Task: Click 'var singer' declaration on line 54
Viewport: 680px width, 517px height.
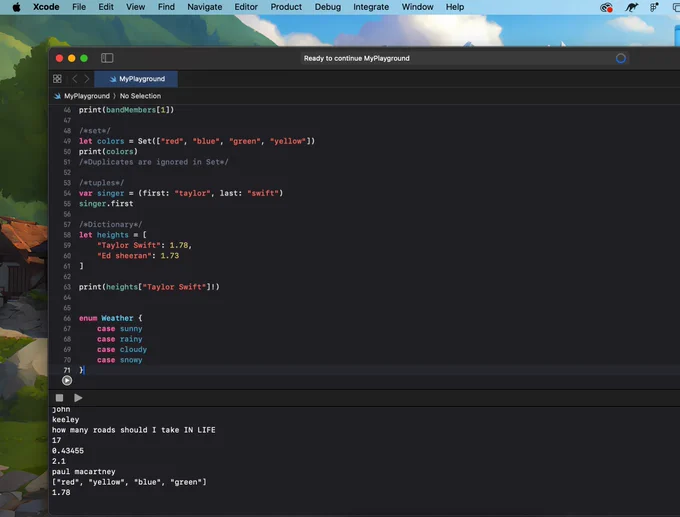Action: click(181, 193)
